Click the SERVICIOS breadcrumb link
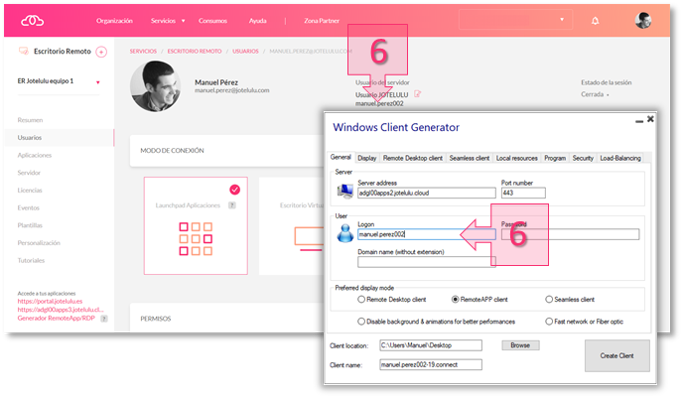The width and height of the screenshot is (683, 399). point(143,51)
